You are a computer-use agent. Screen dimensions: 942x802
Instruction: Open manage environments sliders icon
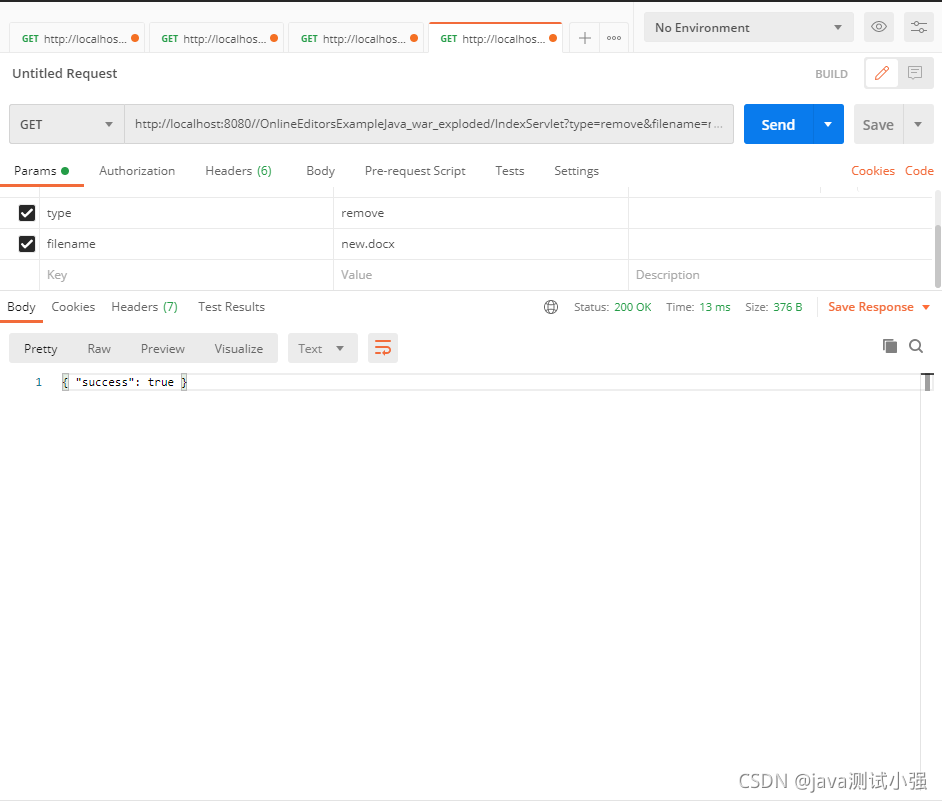[919, 27]
